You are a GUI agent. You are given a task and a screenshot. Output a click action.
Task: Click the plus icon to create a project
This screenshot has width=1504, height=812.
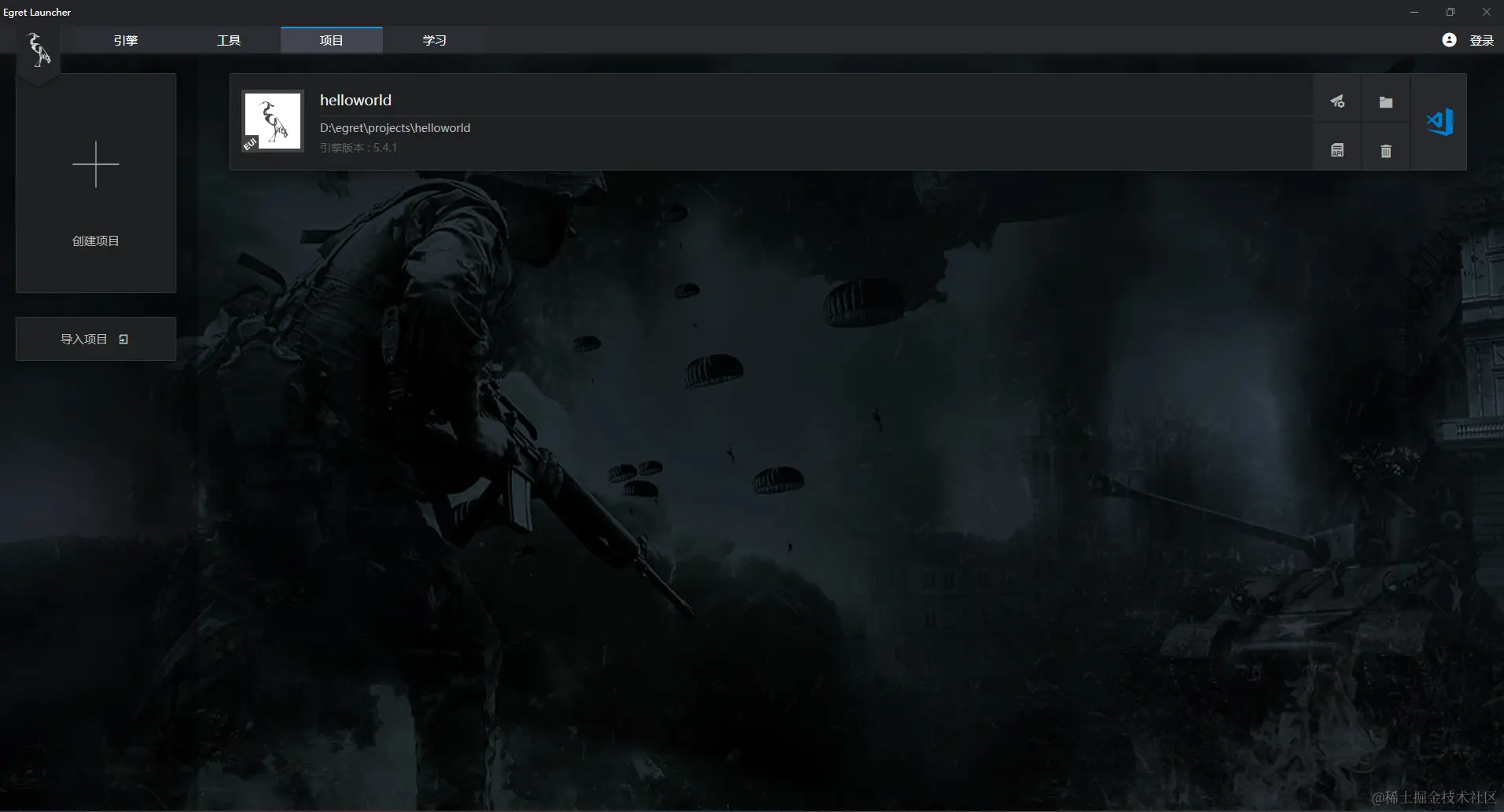[96, 164]
